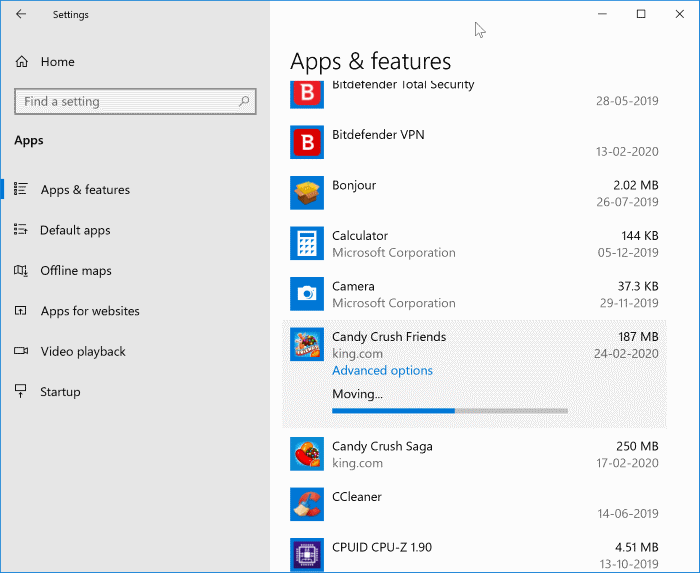The image size is (700, 573).
Task: Click the 250 MB size value
Action: 637,446
